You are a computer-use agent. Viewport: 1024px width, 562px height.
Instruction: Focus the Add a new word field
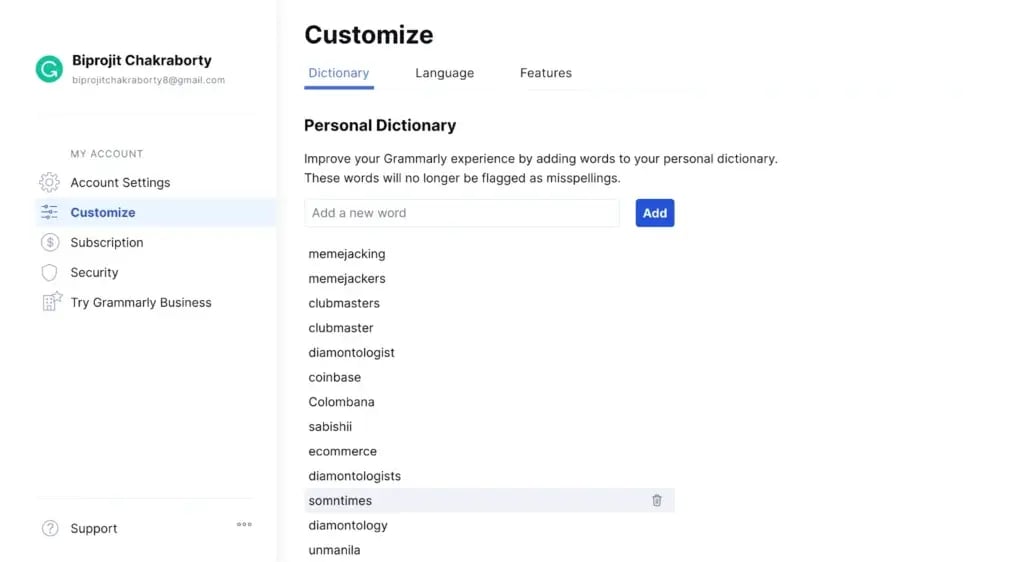coord(461,213)
